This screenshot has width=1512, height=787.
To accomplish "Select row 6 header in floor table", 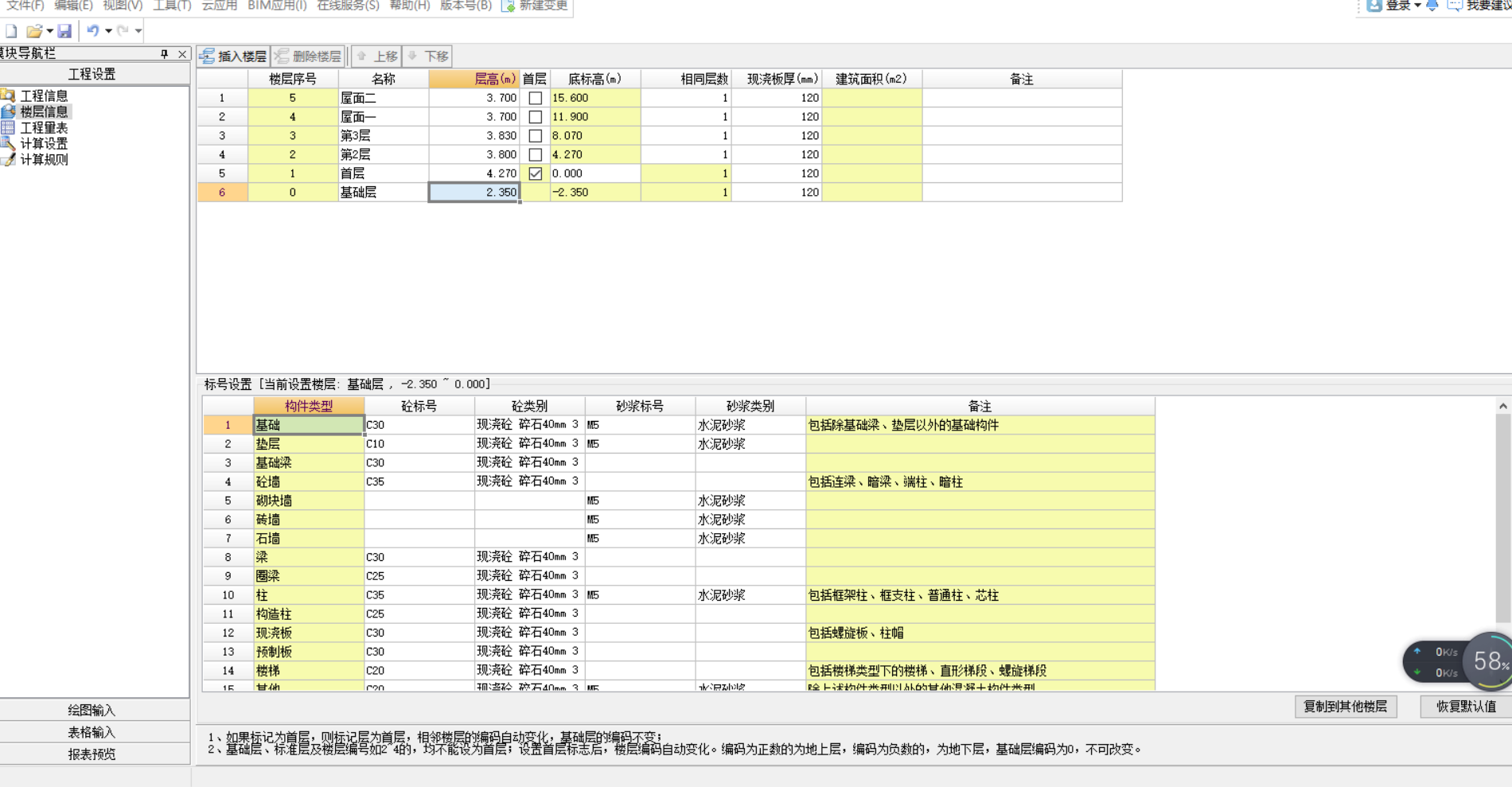I will (x=222, y=193).
